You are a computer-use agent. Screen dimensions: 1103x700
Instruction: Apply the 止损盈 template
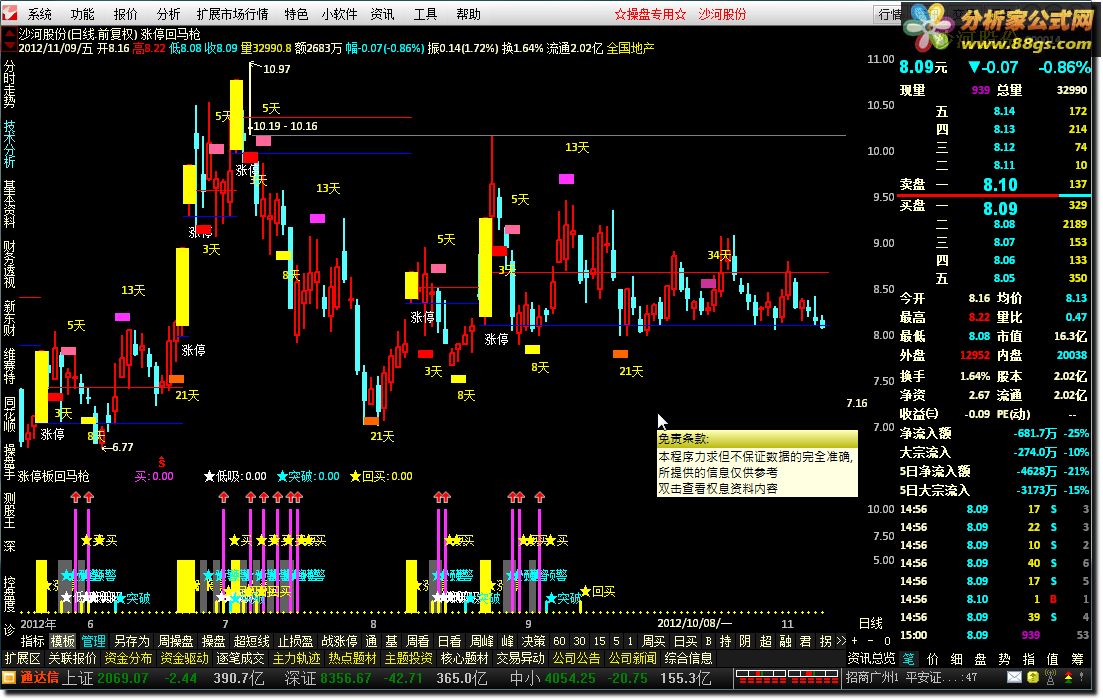(x=295, y=641)
